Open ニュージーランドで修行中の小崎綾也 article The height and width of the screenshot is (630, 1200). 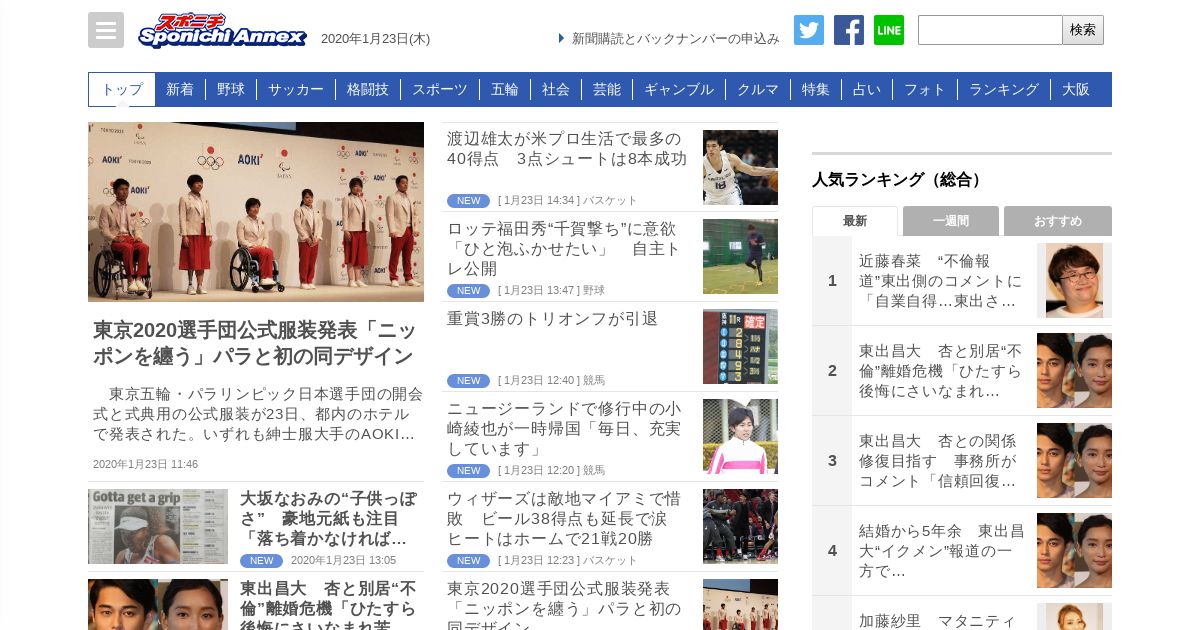pos(565,429)
